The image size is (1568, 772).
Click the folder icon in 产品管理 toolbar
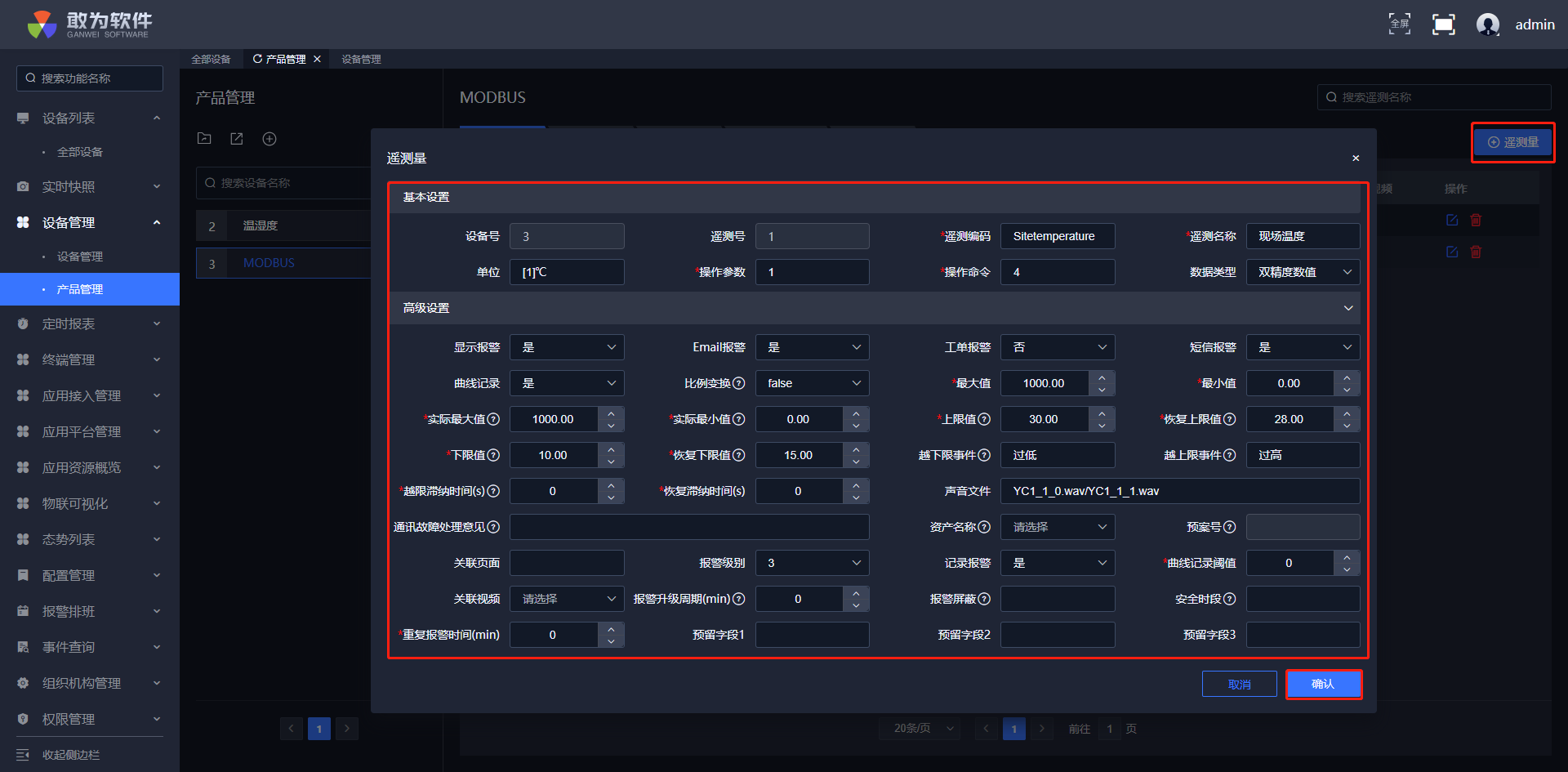pos(204,139)
